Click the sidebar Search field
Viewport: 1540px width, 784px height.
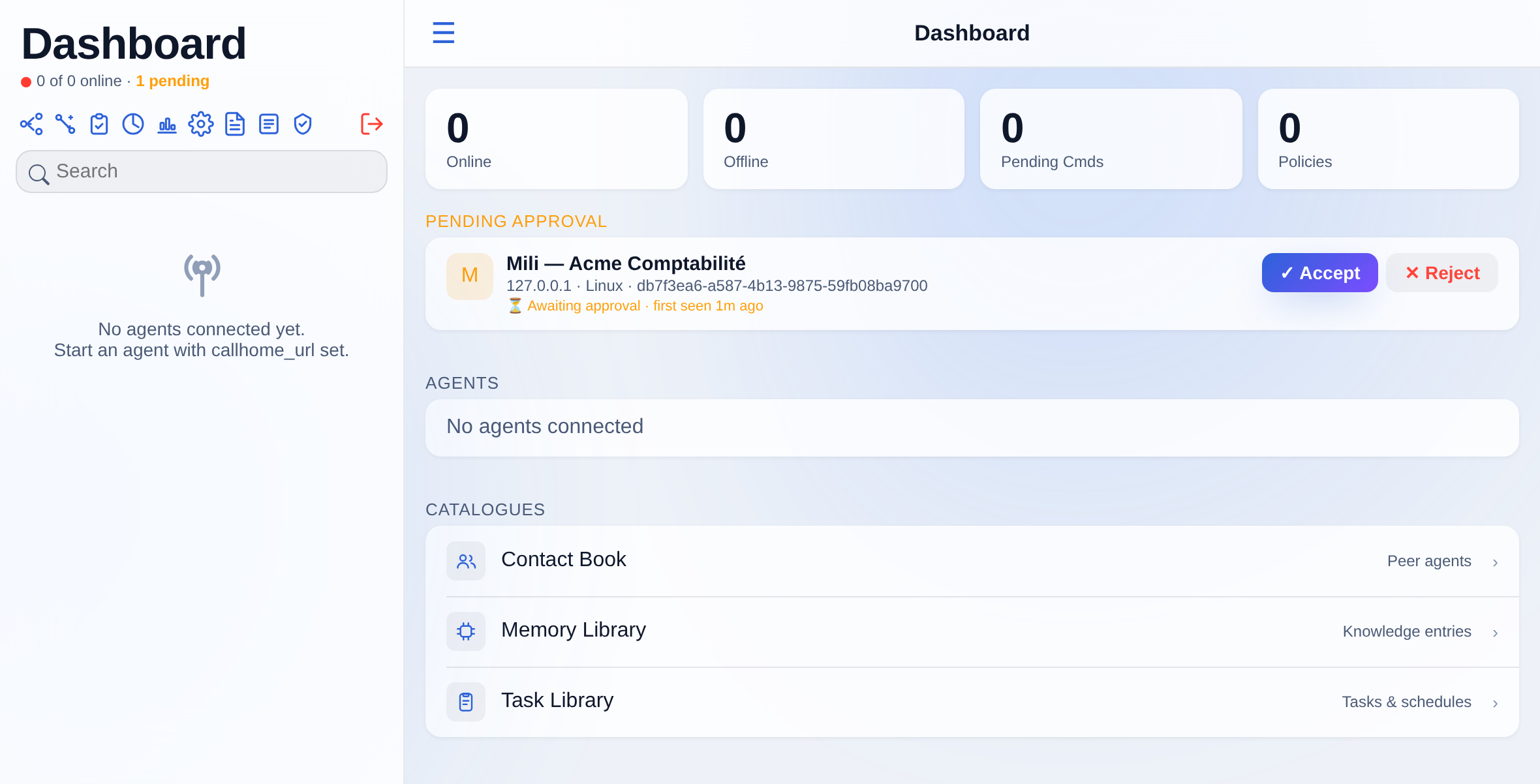[x=202, y=172]
